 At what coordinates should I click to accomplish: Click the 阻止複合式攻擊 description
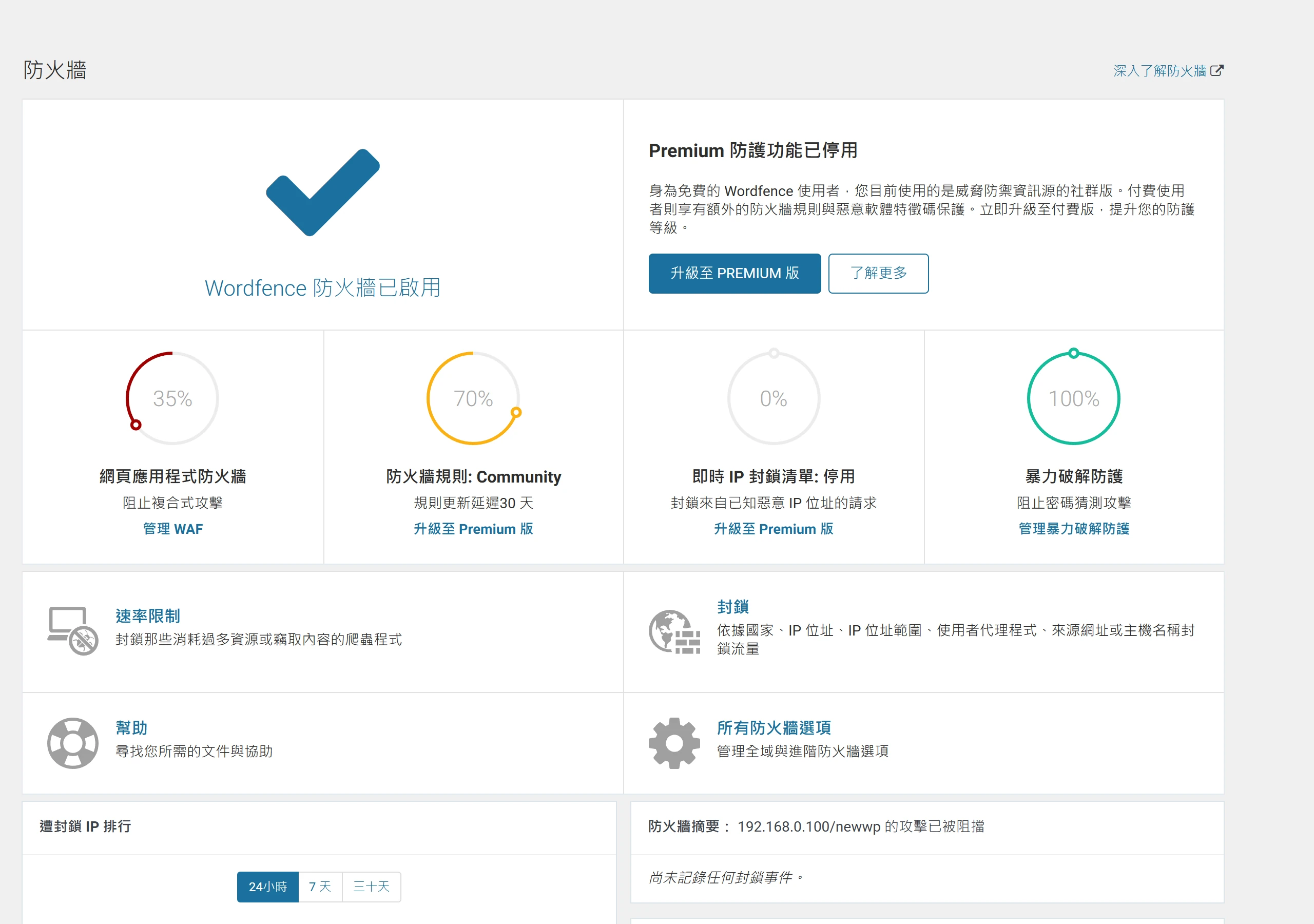[x=173, y=503]
